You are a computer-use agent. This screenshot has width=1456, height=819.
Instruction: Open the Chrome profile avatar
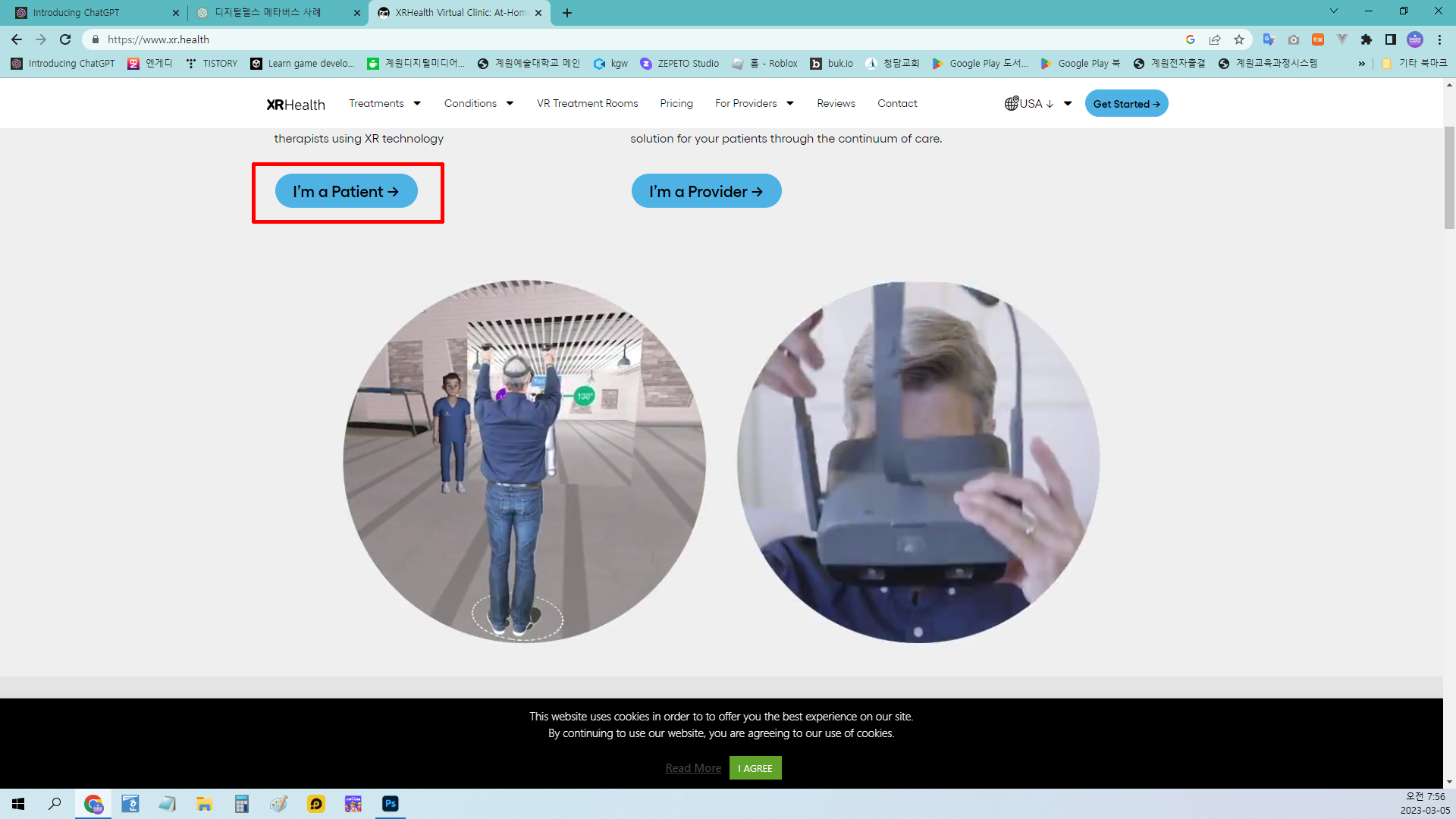[1415, 39]
